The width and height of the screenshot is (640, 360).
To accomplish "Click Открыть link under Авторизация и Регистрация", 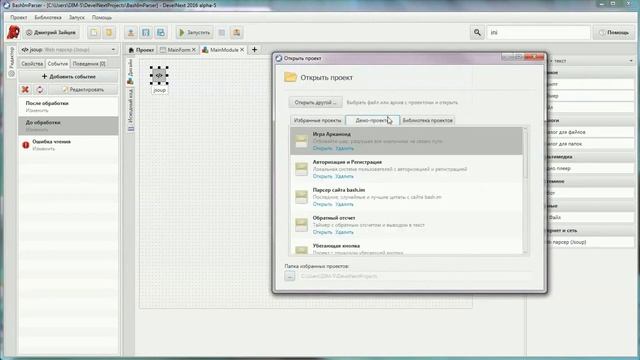I will pos(322,176).
